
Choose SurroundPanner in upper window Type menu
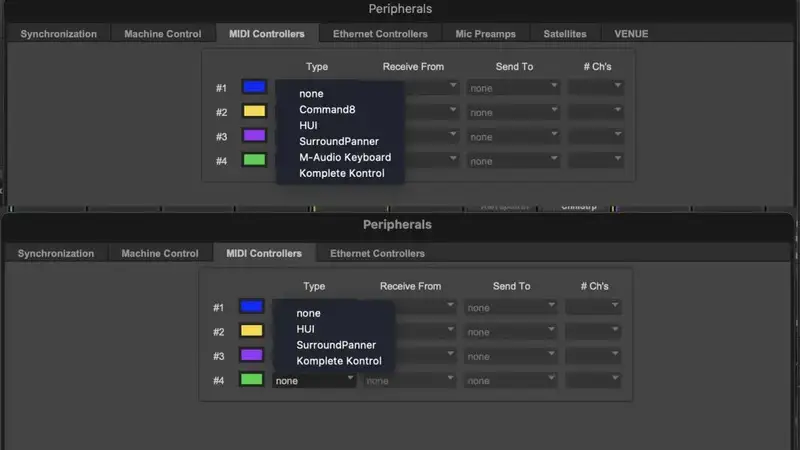click(x=340, y=141)
